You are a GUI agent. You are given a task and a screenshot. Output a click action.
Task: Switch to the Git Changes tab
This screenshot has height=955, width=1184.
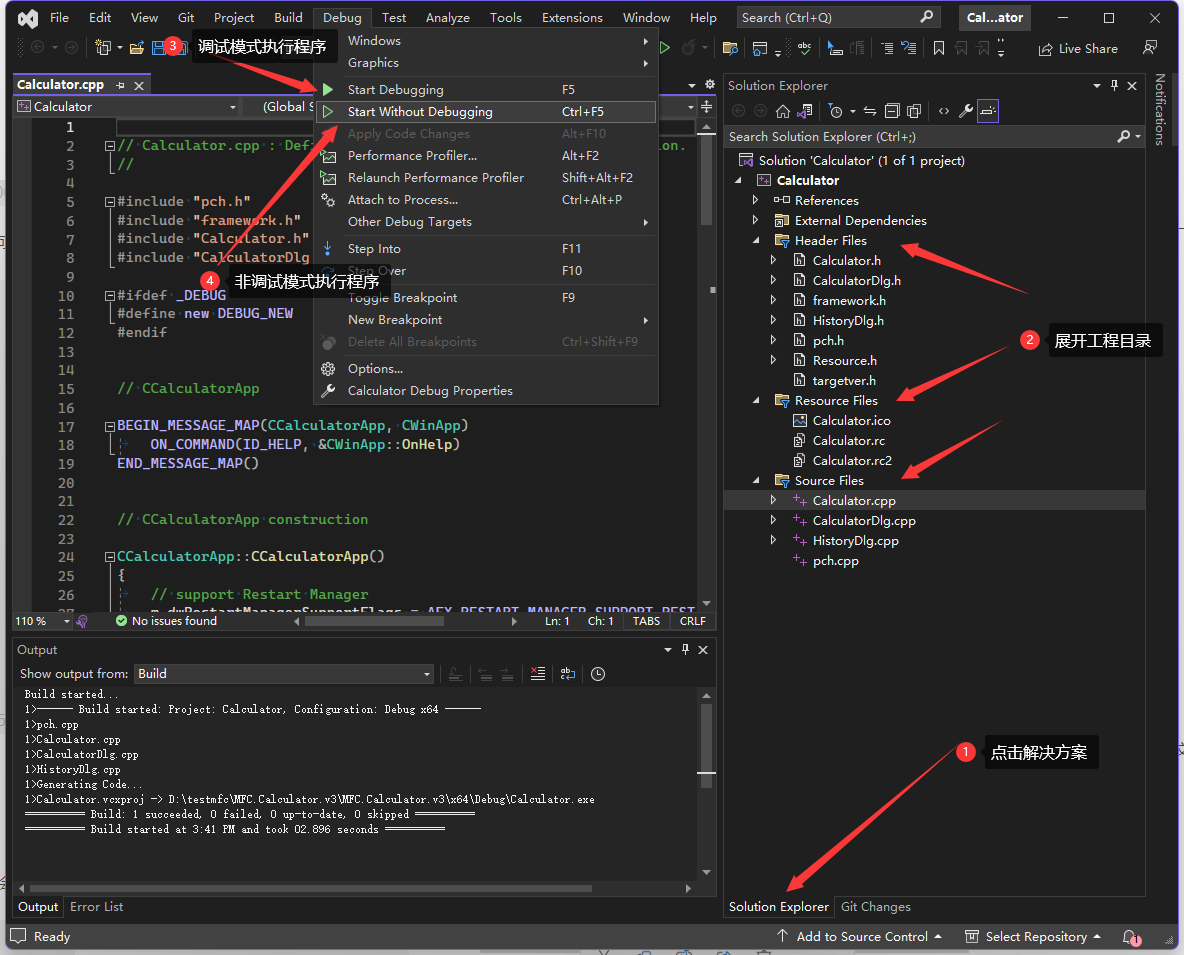(x=875, y=907)
